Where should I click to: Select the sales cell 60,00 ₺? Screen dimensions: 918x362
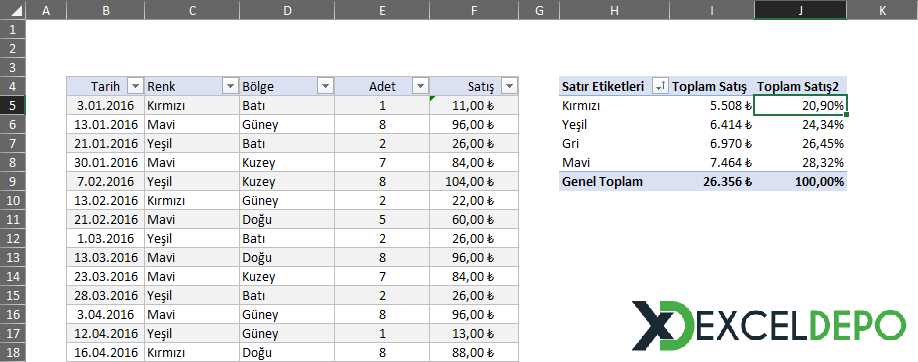coord(474,220)
